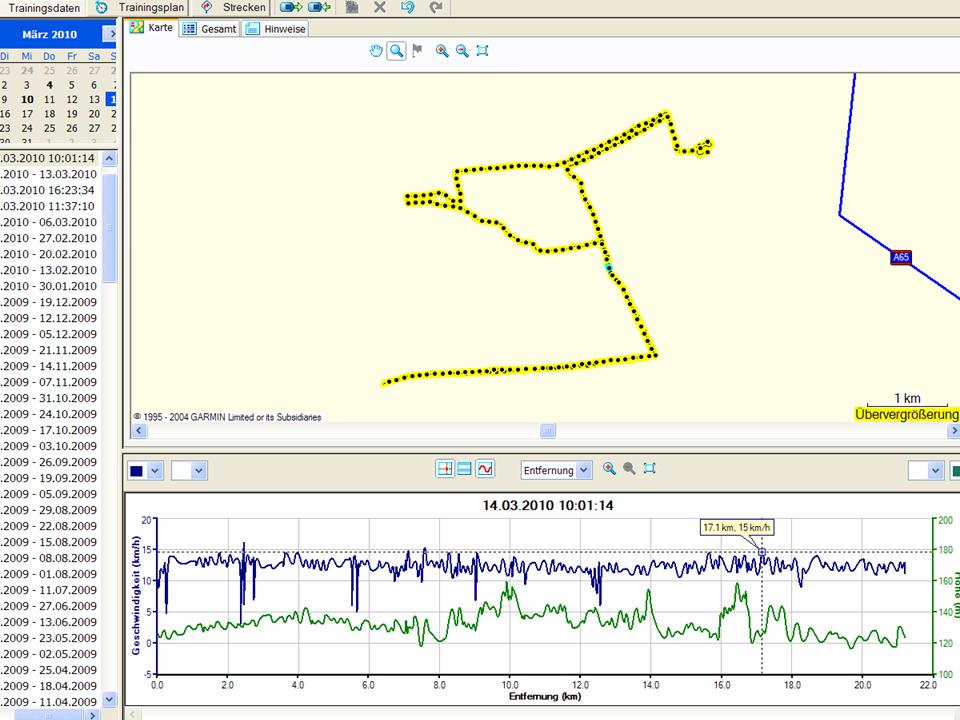Click the flag marker tool above map
960x720 pixels.
click(x=417, y=51)
